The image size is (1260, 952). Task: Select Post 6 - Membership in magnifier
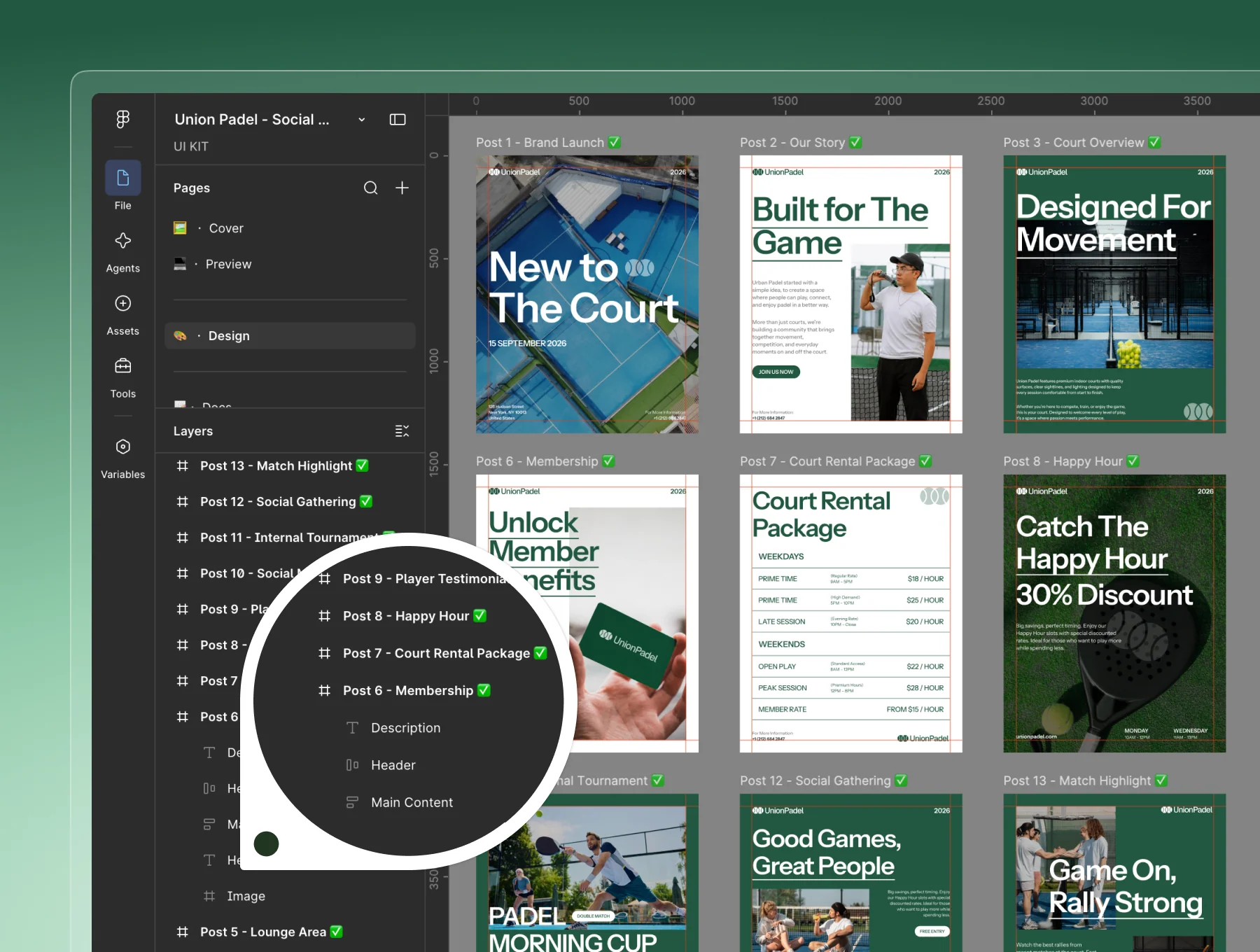point(416,690)
